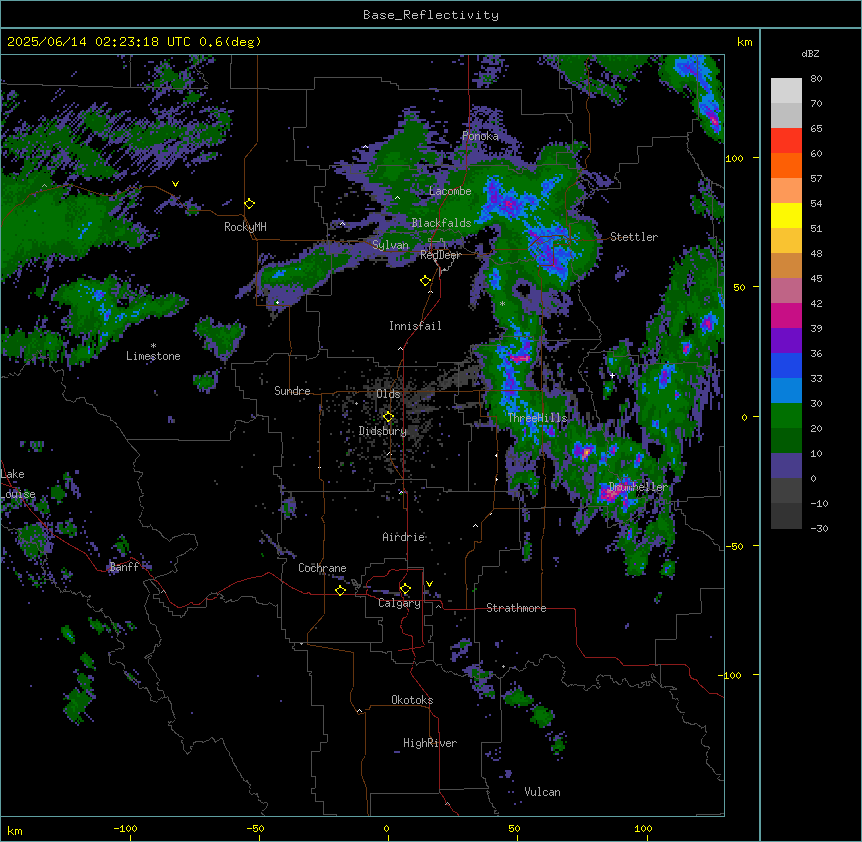Image resolution: width=862 pixels, height=842 pixels.
Task: Select the Calgary city label
Action: (399, 603)
